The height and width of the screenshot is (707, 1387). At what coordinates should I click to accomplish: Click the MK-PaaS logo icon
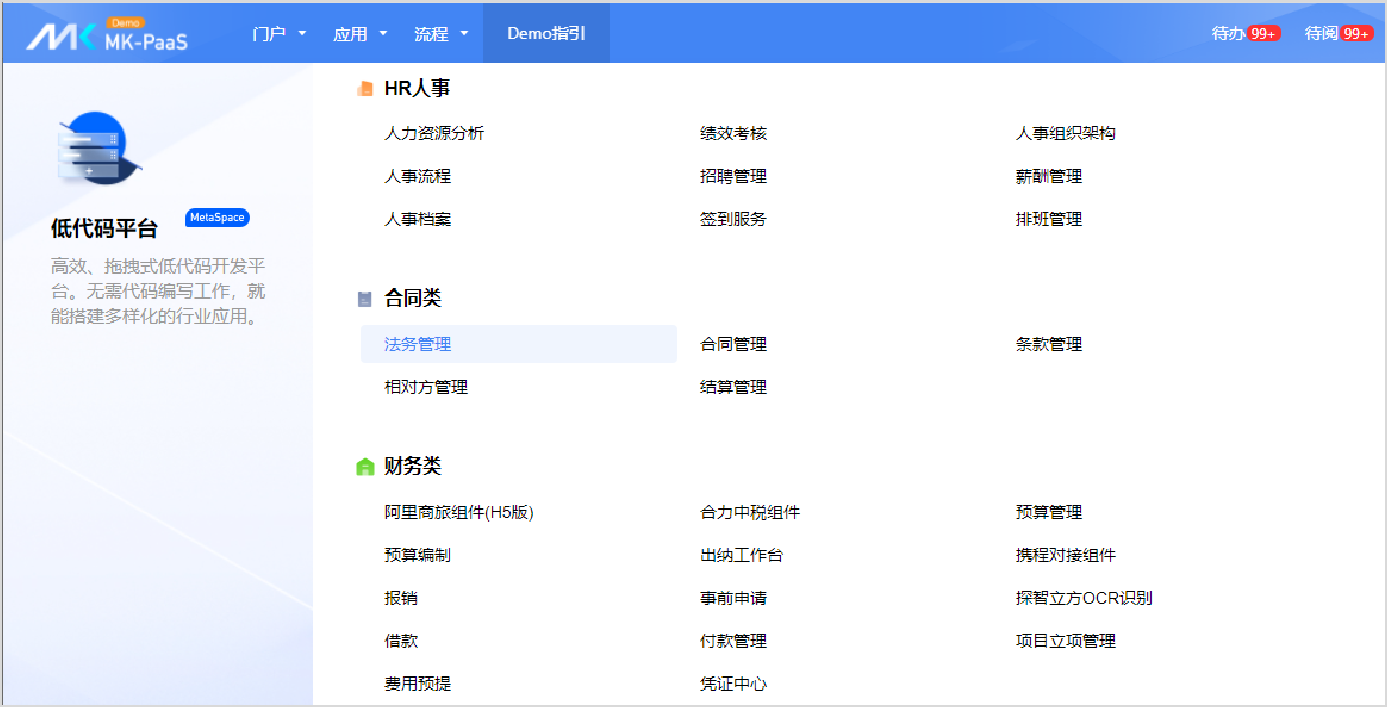pos(60,36)
